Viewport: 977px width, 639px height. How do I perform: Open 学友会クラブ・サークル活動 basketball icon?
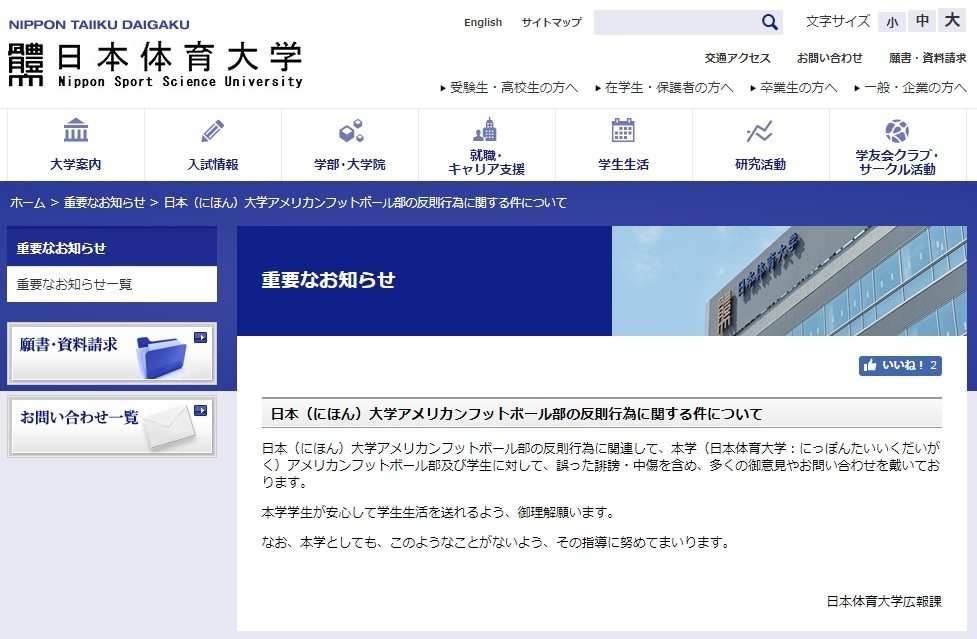coord(895,129)
